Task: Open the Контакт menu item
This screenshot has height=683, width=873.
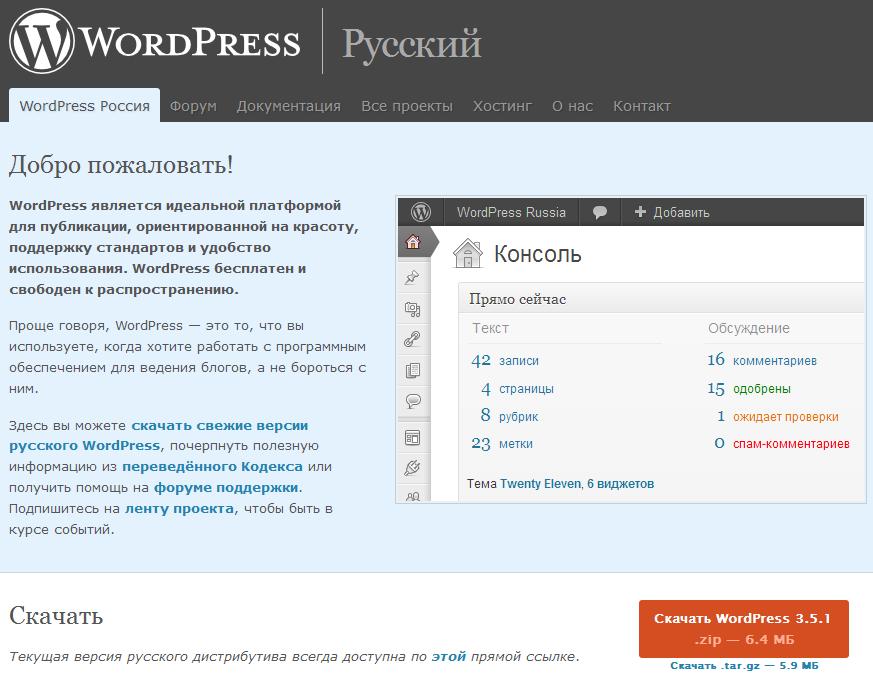Action: coord(642,106)
